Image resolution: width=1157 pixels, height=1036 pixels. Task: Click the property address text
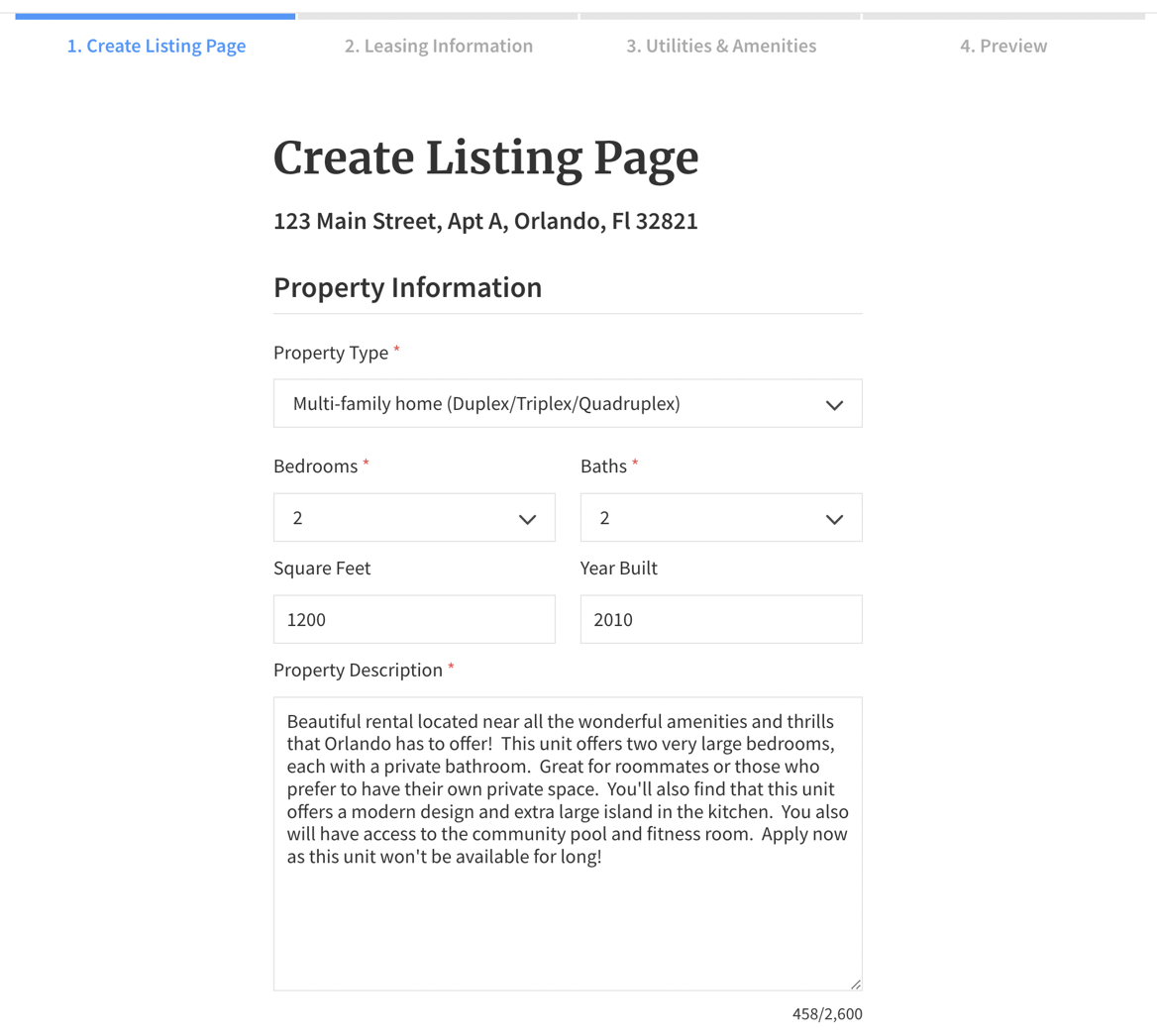[x=485, y=220]
